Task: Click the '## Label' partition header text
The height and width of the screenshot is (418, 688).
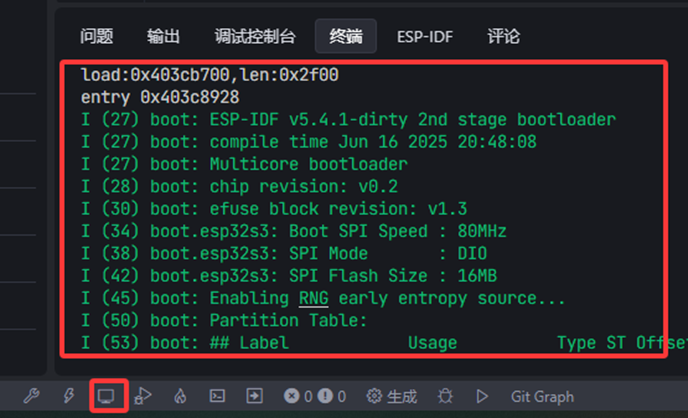Action: tap(249, 343)
